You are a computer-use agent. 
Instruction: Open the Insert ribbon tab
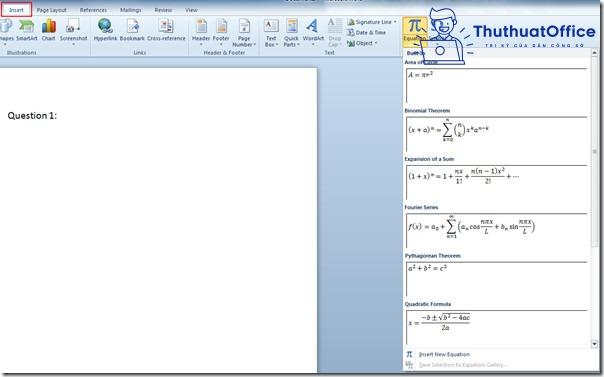pos(16,10)
